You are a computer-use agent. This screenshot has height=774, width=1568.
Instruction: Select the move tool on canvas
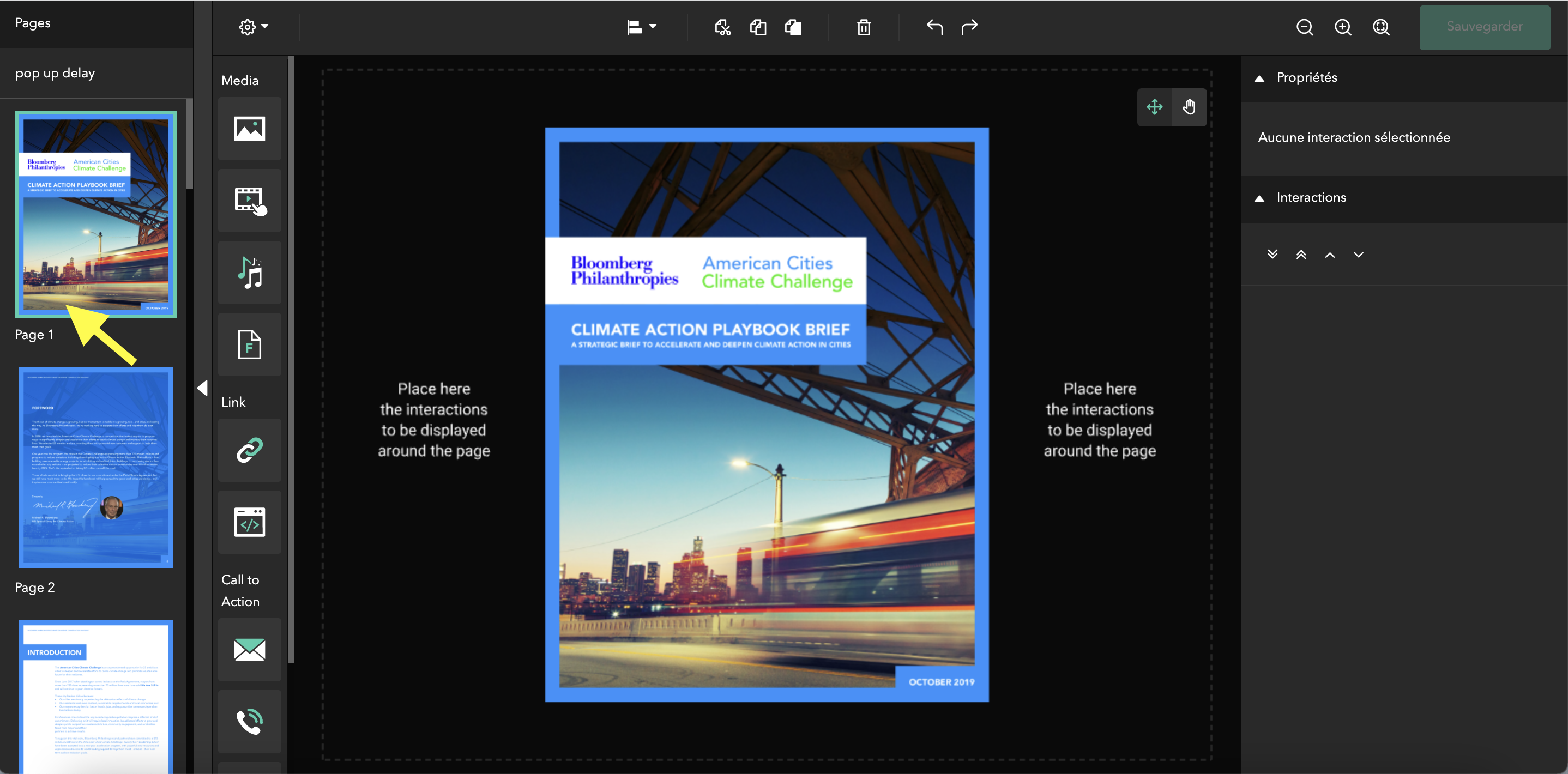(1154, 107)
